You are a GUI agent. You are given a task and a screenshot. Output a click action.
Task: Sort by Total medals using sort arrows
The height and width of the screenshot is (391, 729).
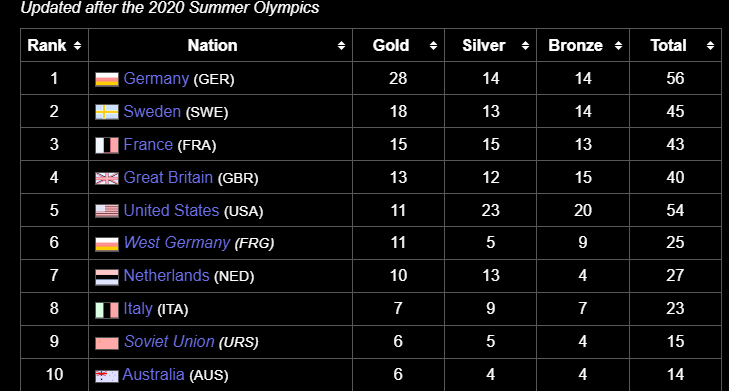(x=710, y=46)
